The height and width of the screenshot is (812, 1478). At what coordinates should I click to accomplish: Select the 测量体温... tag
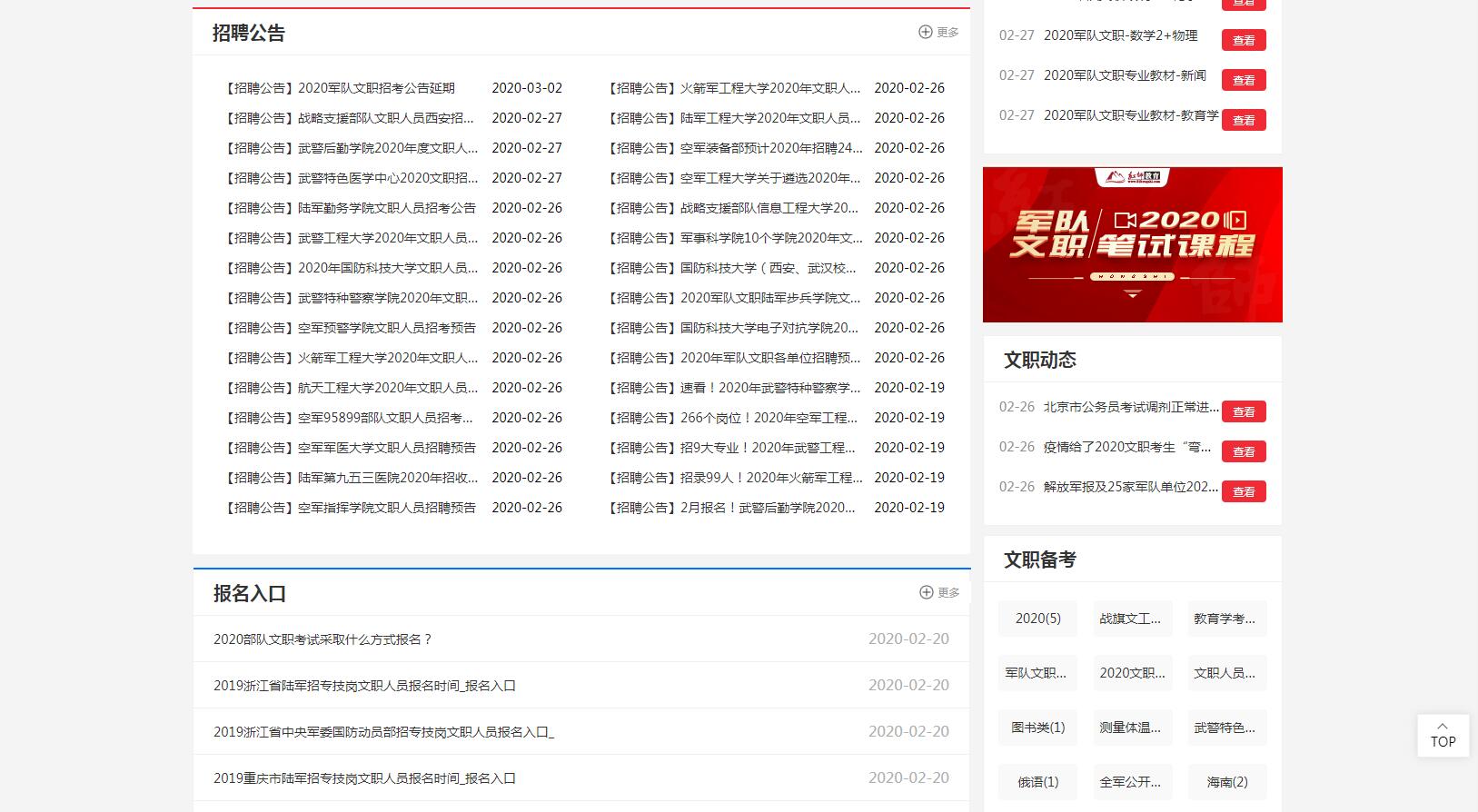[x=1132, y=728]
